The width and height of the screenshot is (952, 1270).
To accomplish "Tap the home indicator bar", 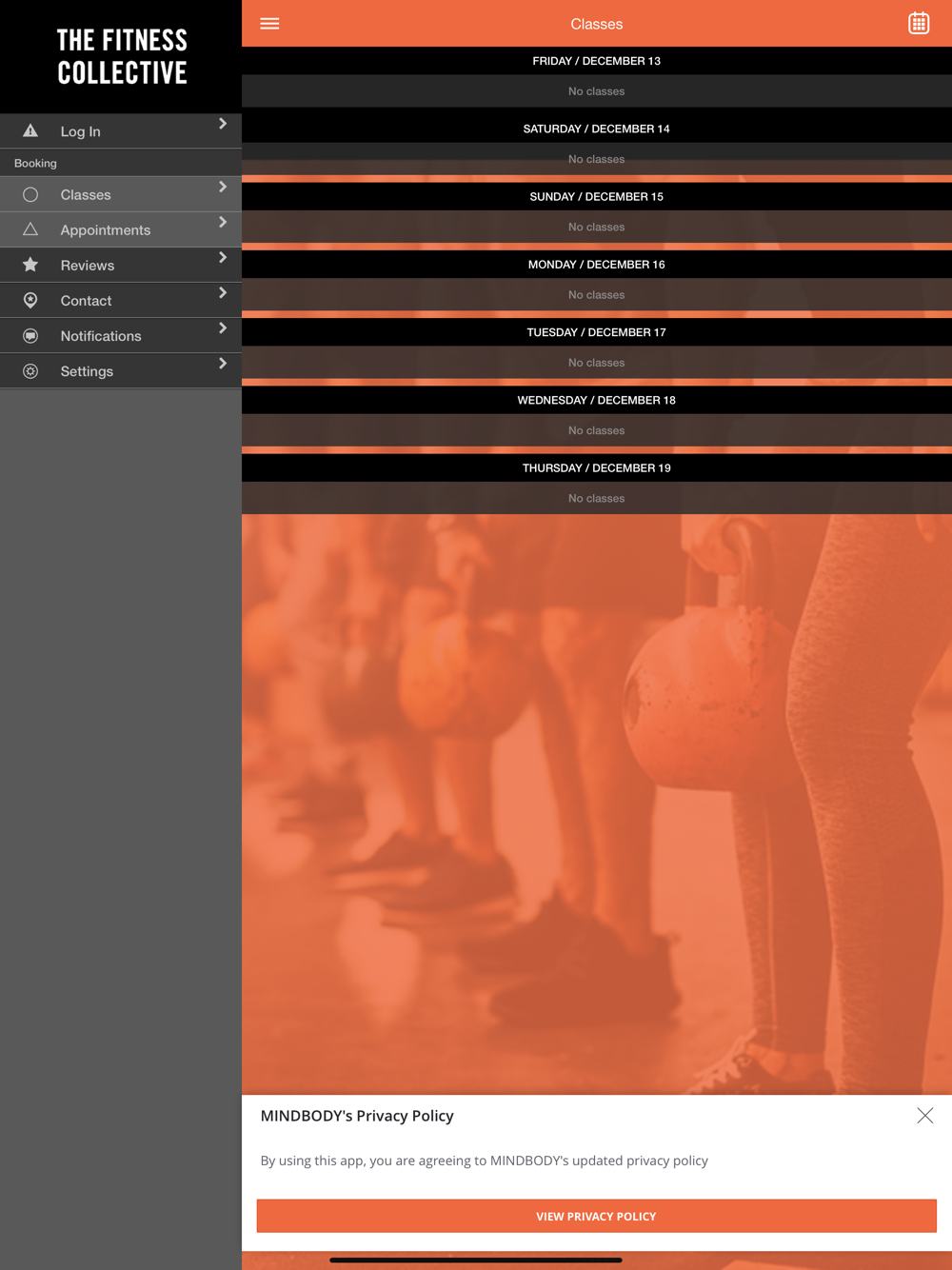I will (x=476, y=1260).
